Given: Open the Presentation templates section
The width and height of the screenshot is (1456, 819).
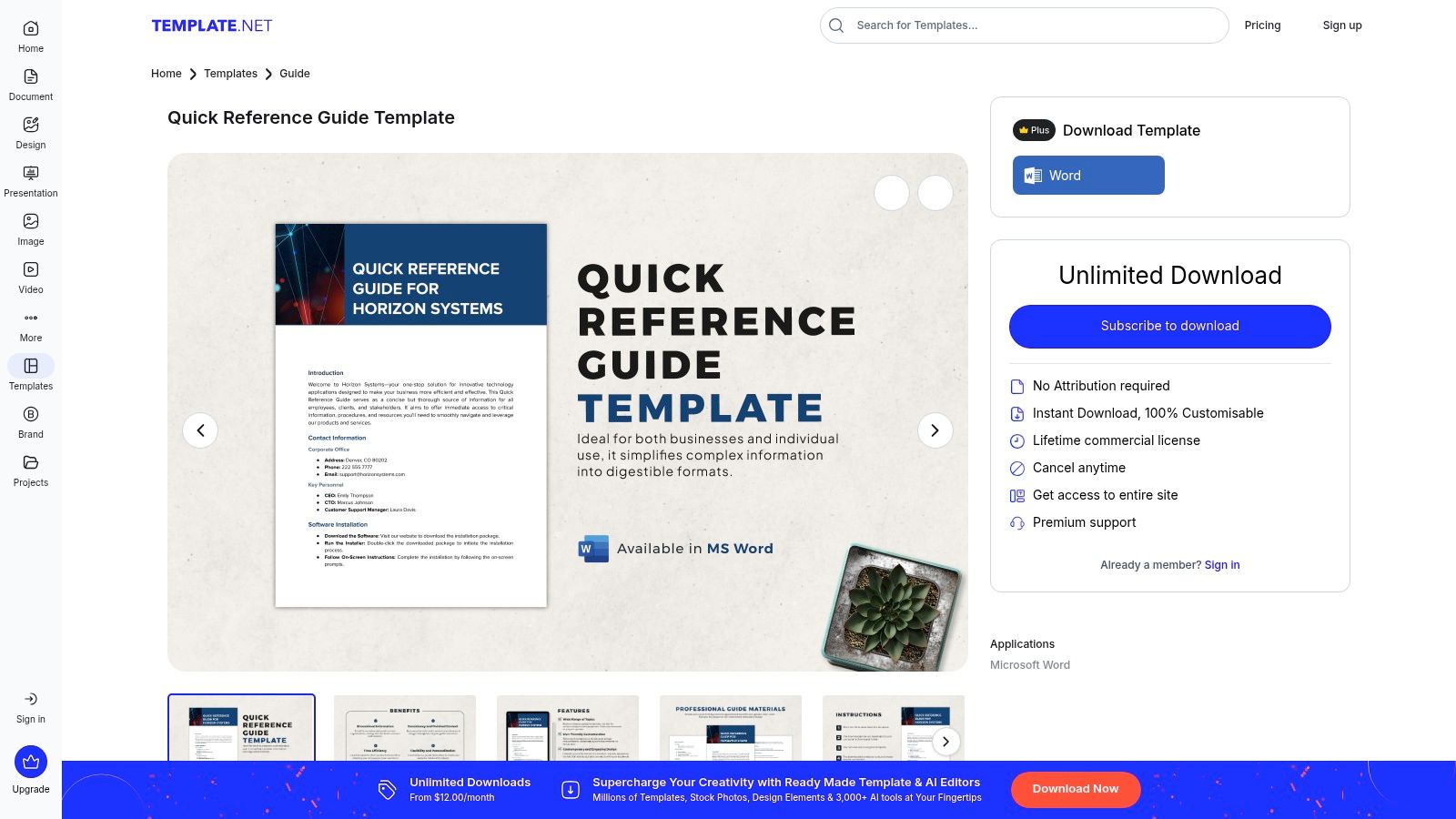Looking at the screenshot, I should 30,180.
